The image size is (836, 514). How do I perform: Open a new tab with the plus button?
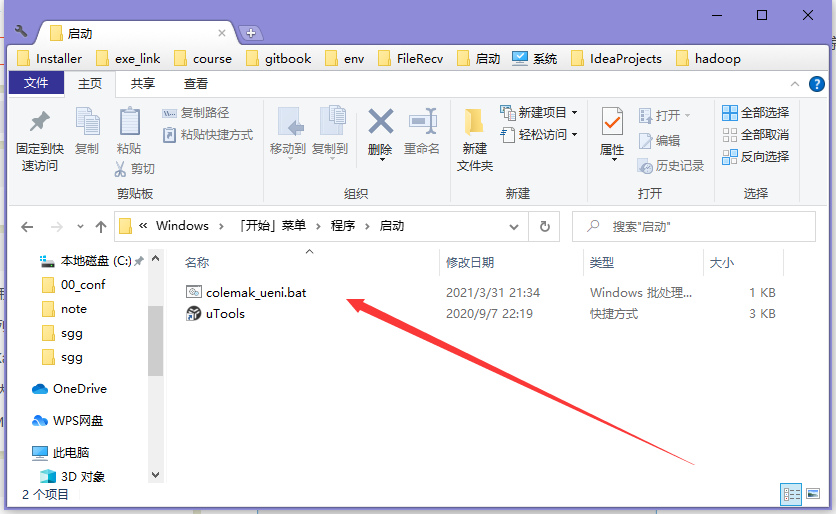251,33
